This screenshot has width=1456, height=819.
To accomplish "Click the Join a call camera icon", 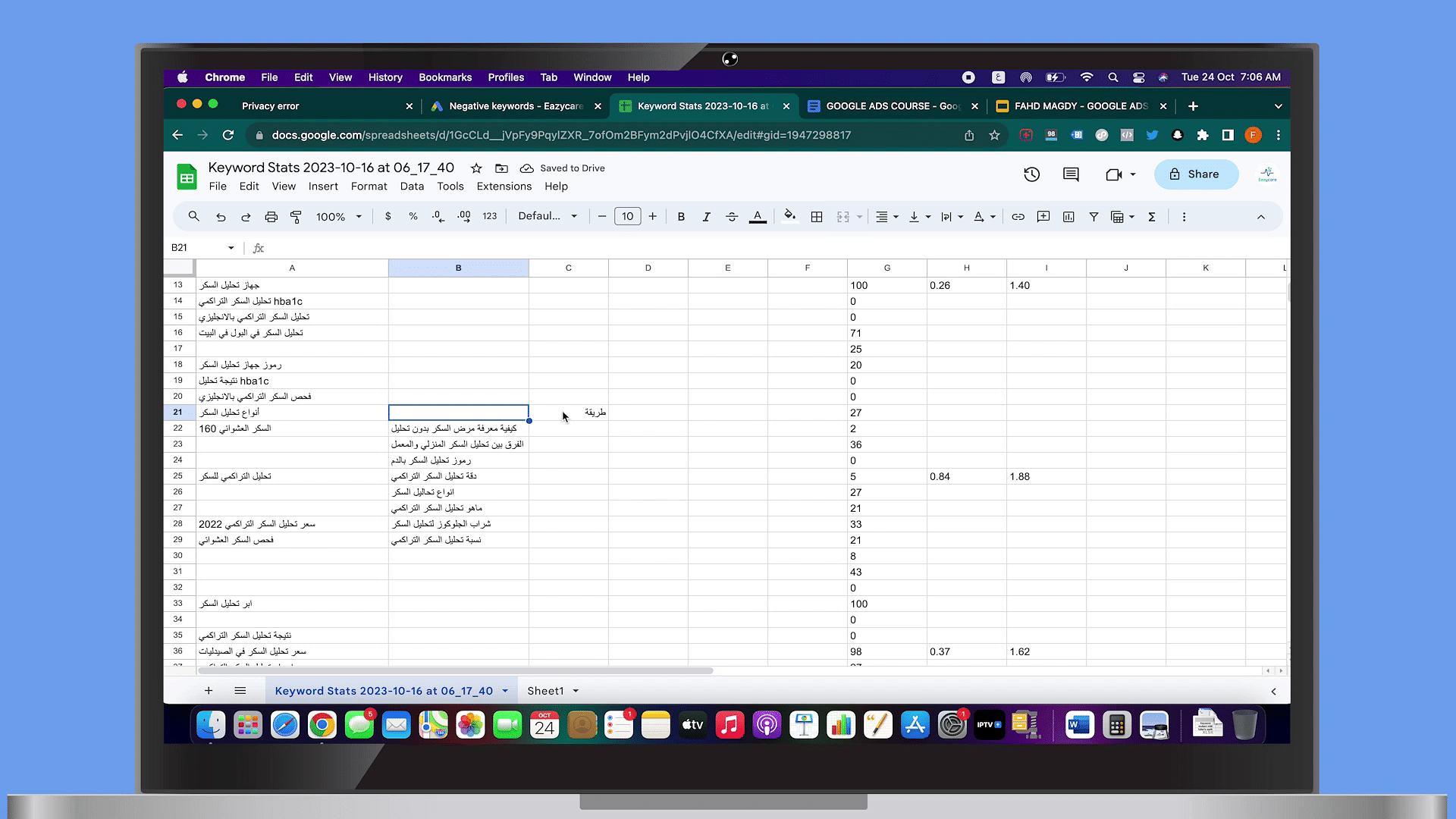I will [x=1113, y=174].
